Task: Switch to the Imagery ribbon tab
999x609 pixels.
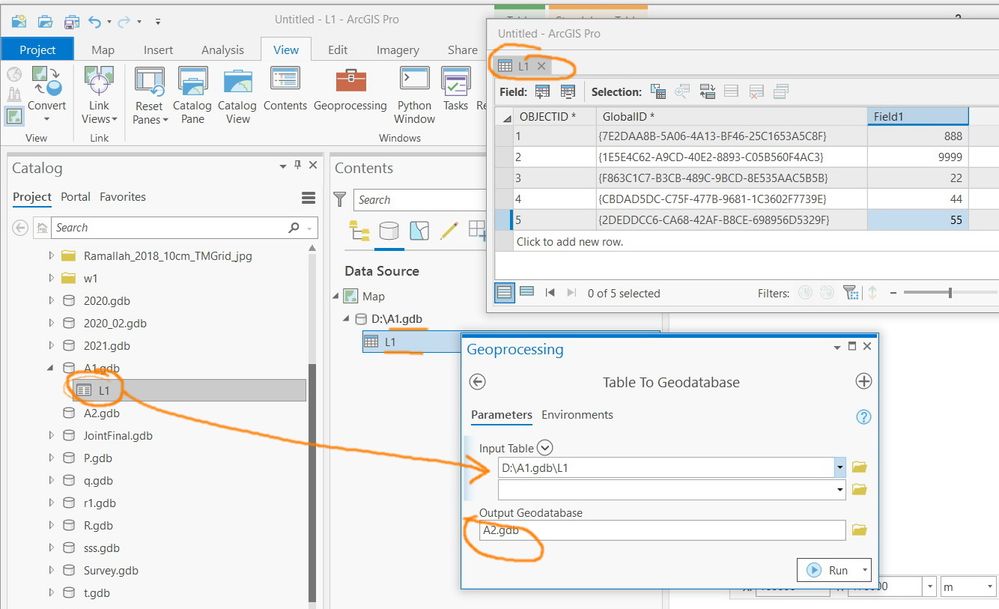Action: (398, 50)
